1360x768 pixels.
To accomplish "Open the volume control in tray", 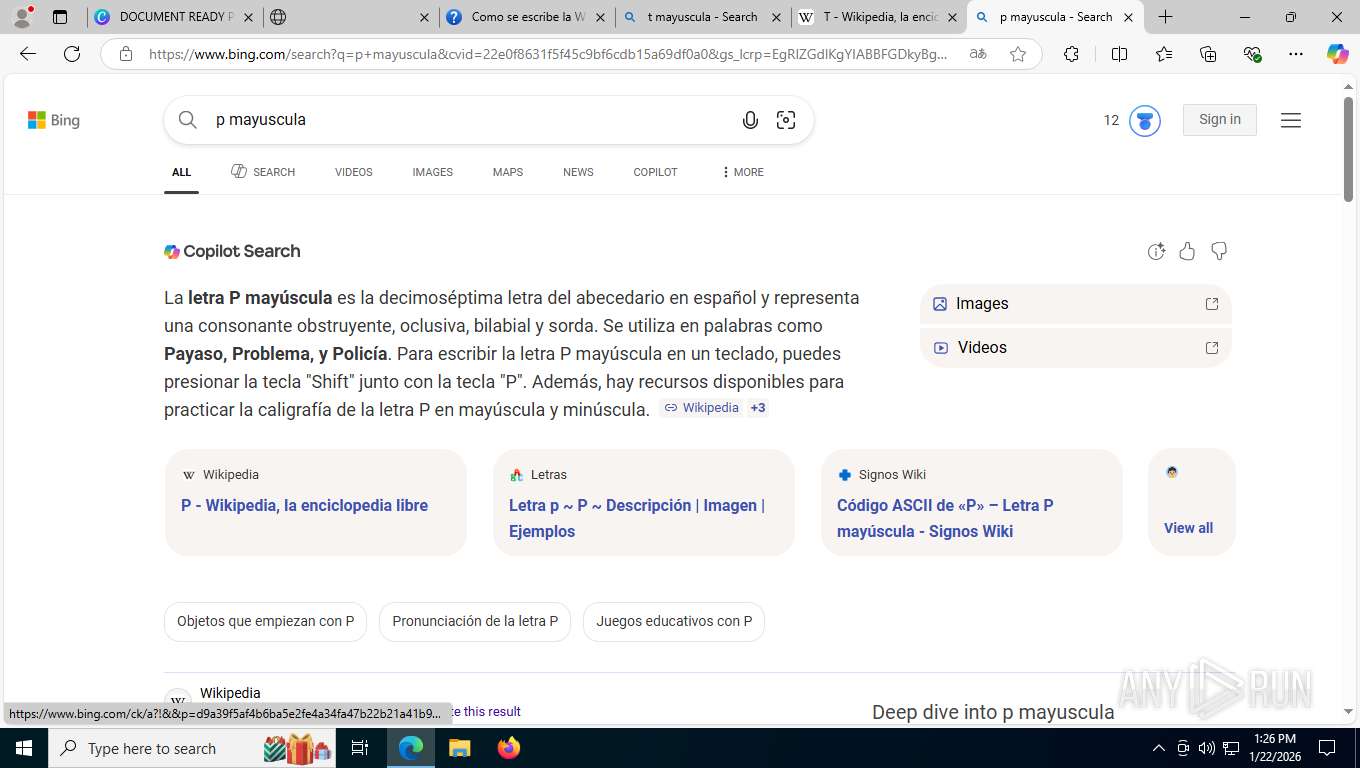I will coord(1207,748).
